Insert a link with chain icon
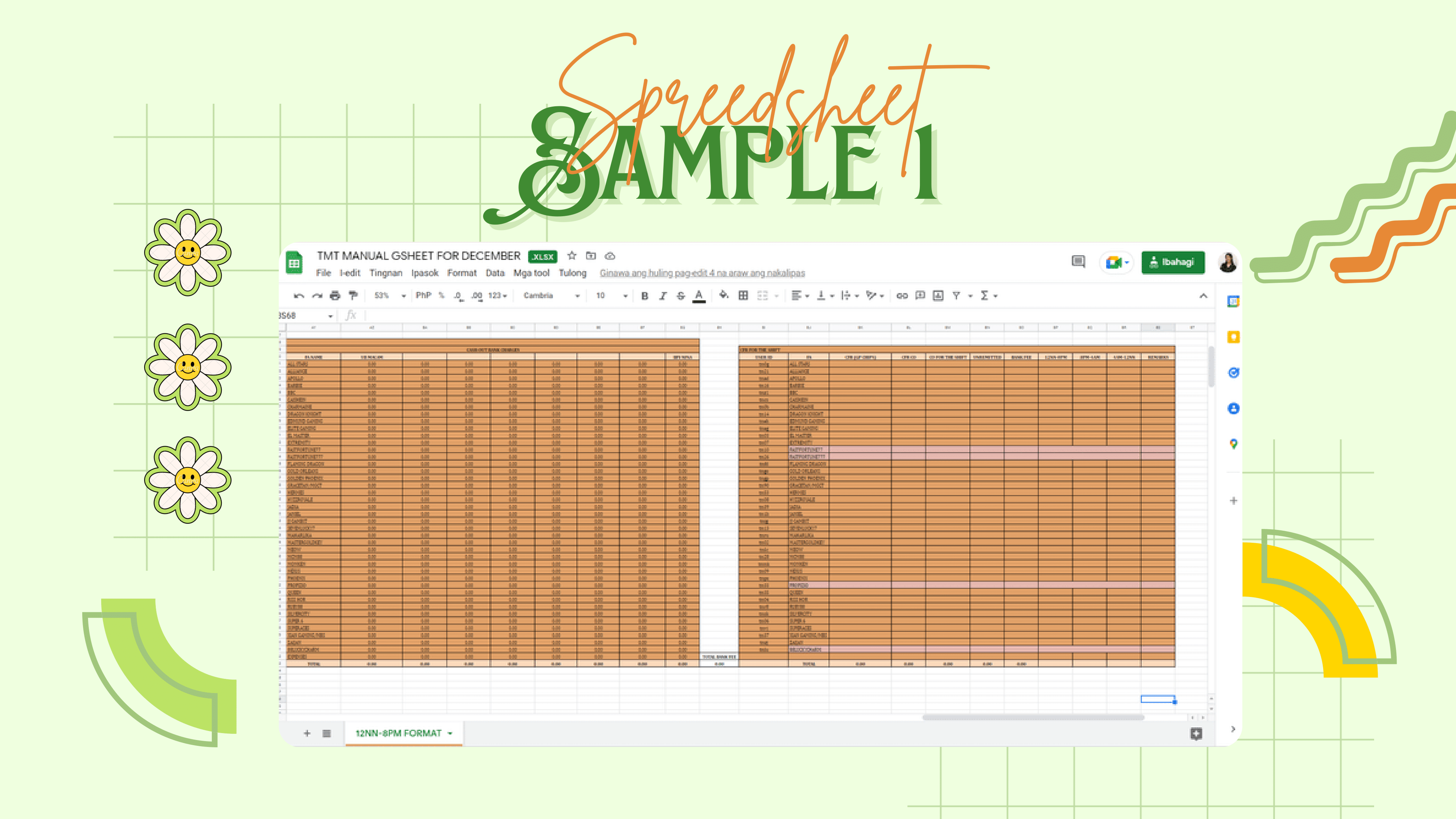Image resolution: width=1456 pixels, height=819 pixels. 902,296
